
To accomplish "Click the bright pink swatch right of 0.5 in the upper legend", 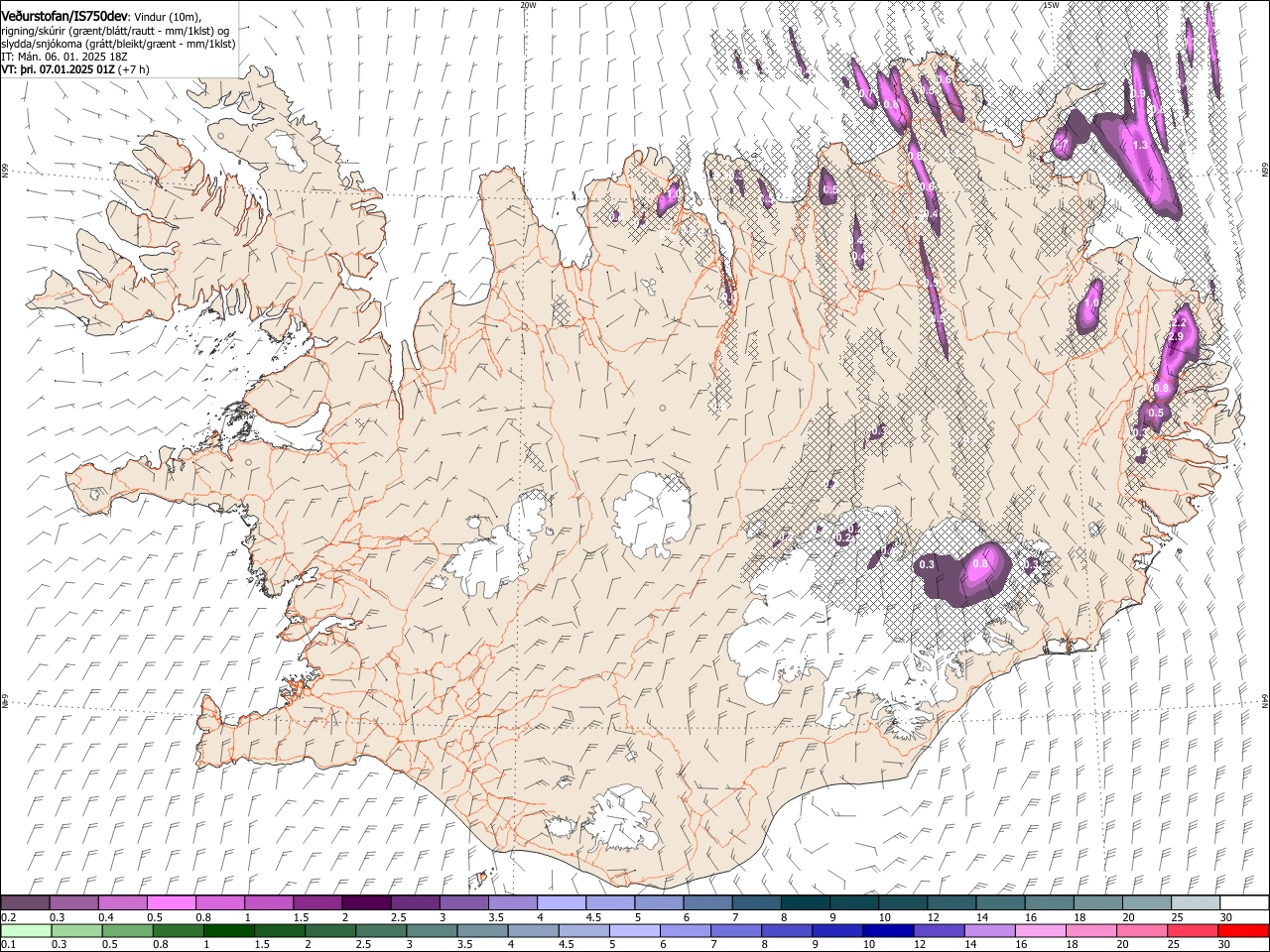I will [172, 902].
